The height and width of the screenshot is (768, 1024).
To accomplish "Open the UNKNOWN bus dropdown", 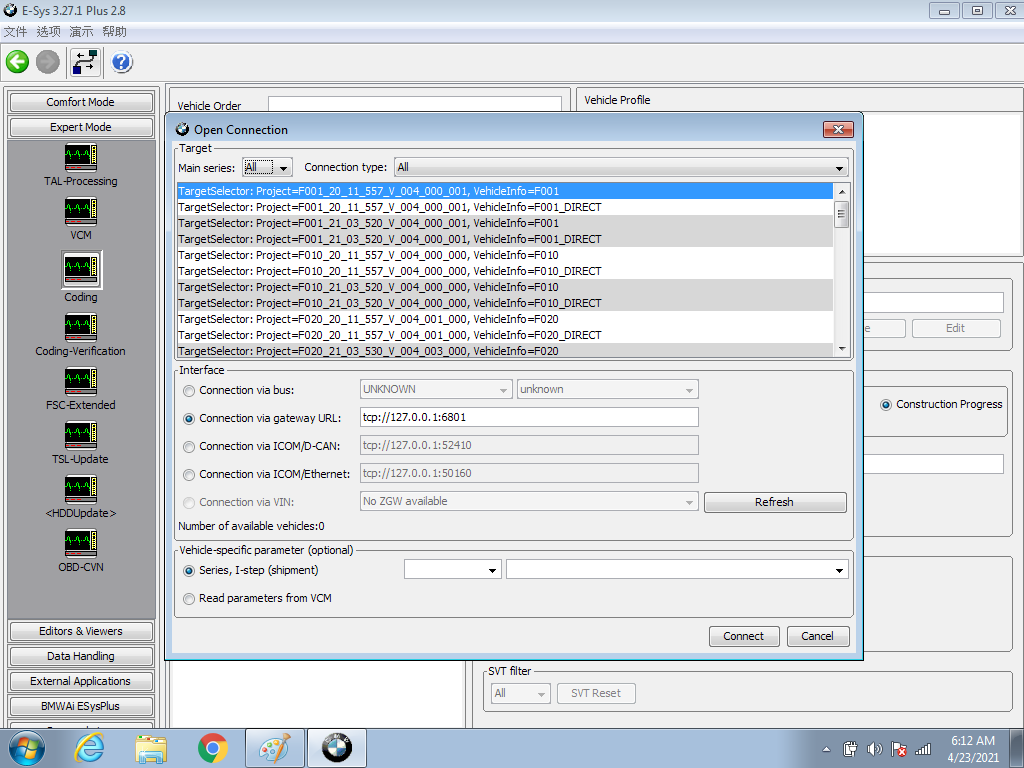I will pyautogui.click(x=436, y=389).
